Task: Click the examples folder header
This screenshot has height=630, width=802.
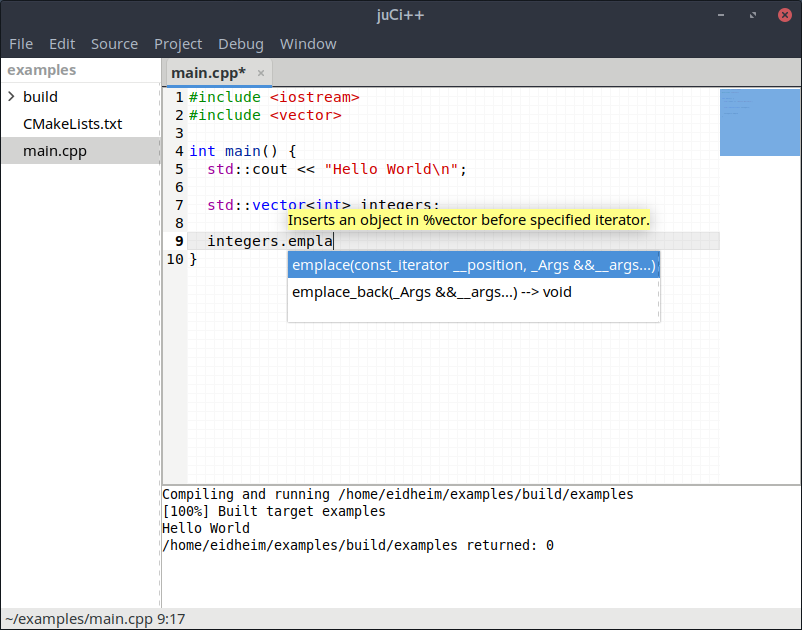Action: click(42, 70)
